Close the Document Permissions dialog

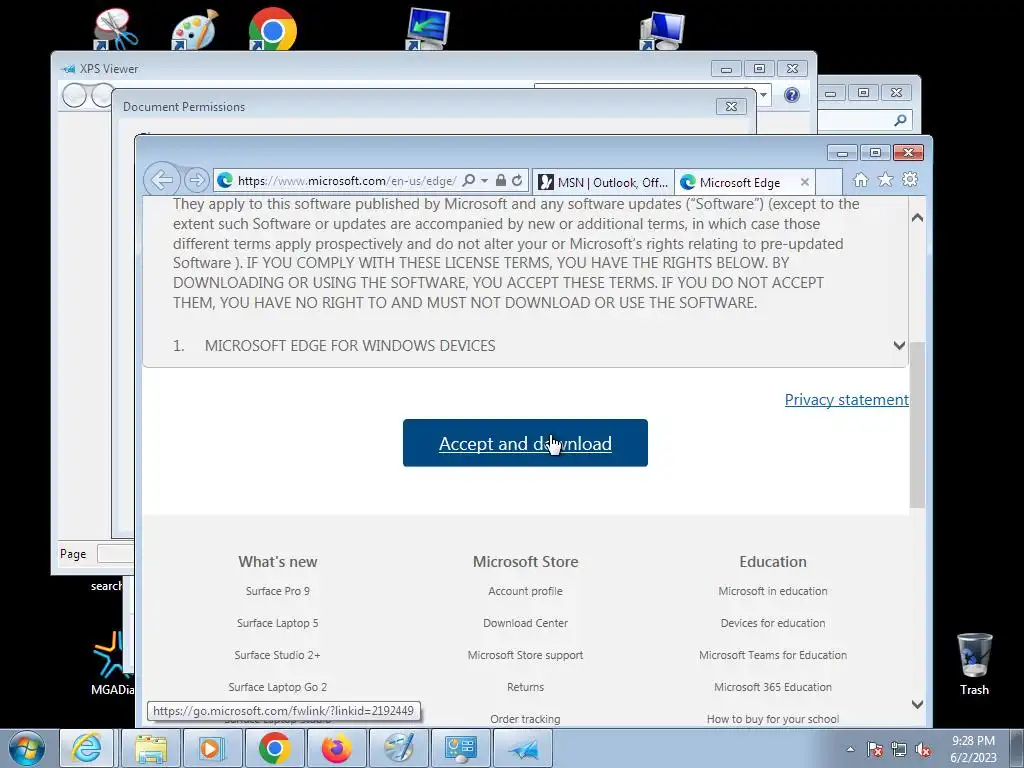[731, 106]
